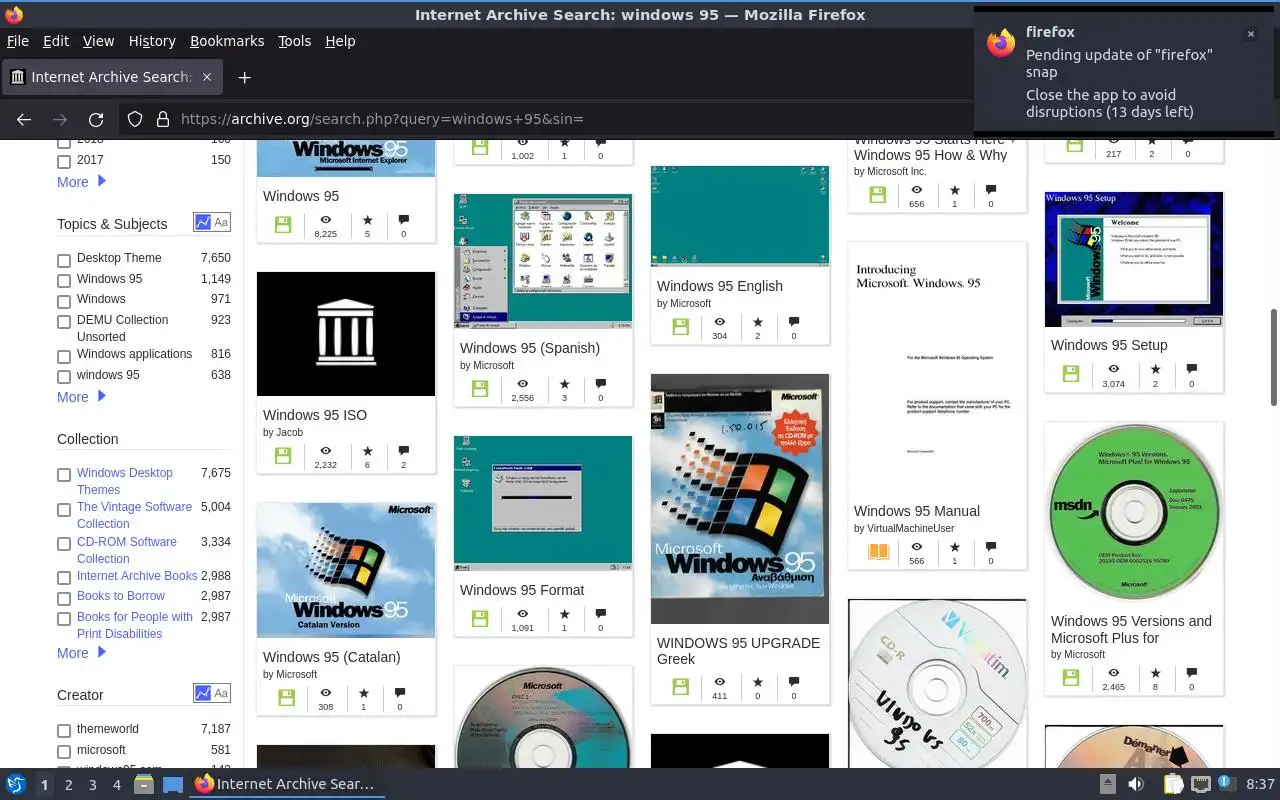Click the floppy icon under Windows 95 English
This screenshot has width=1280, height=800.
tap(681, 327)
